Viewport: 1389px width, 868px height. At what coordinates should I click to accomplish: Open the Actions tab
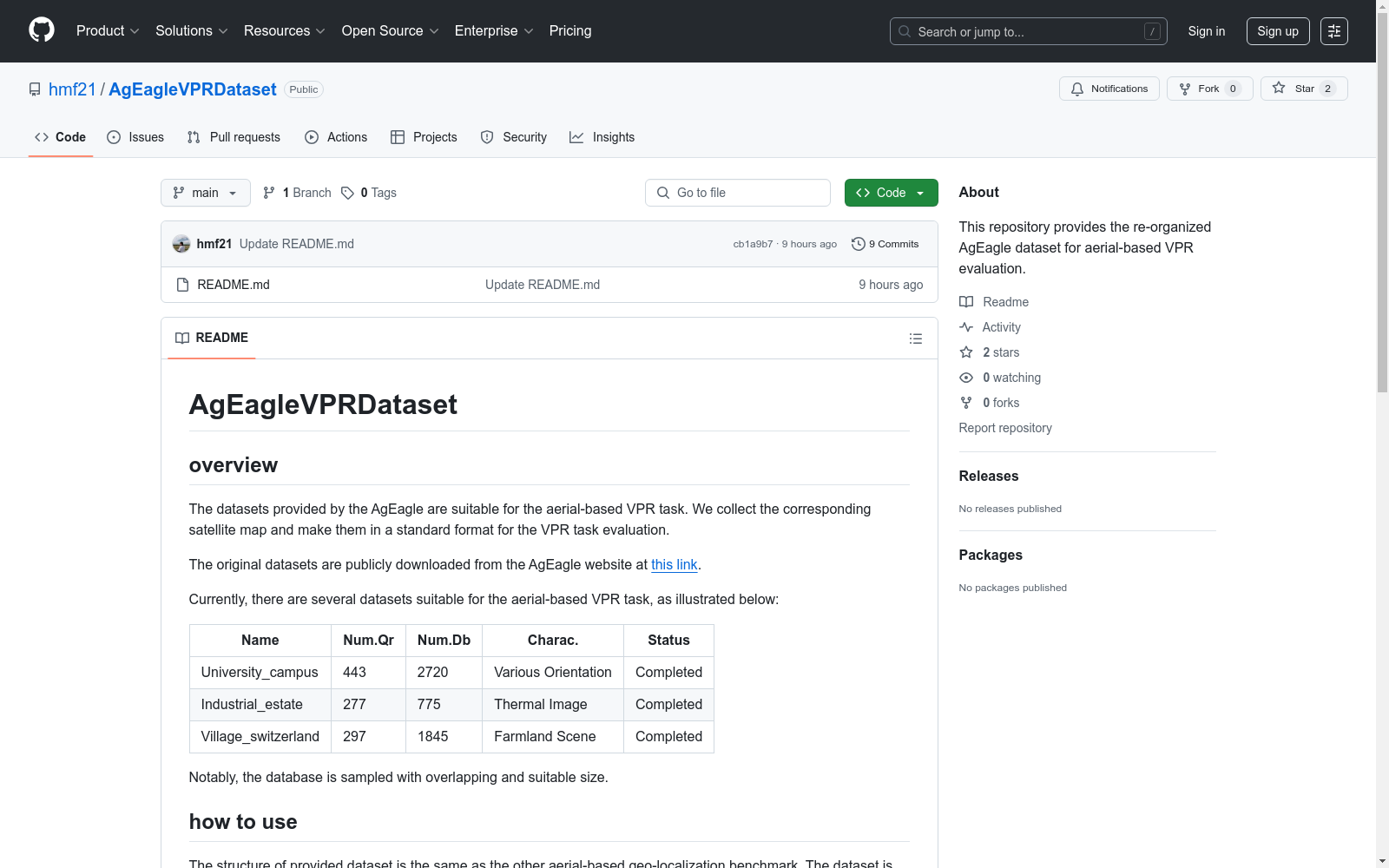pos(336,137)
